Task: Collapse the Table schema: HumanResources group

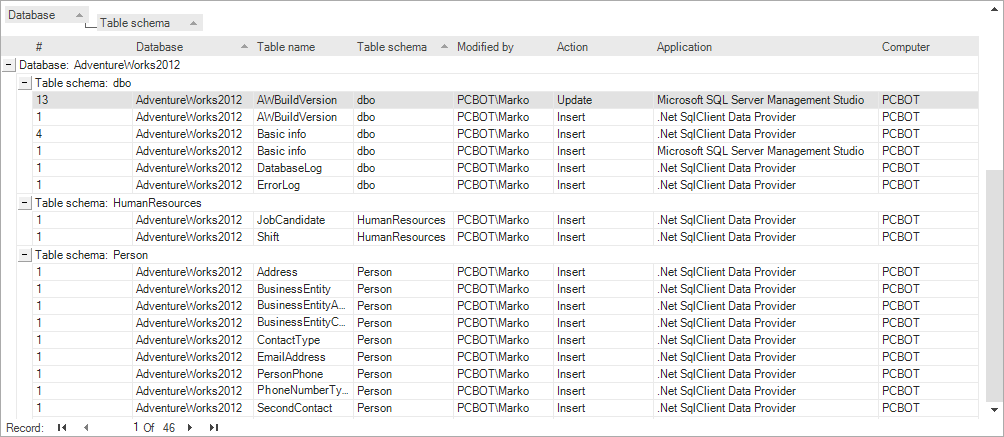Action: click(x=25, y=202)
